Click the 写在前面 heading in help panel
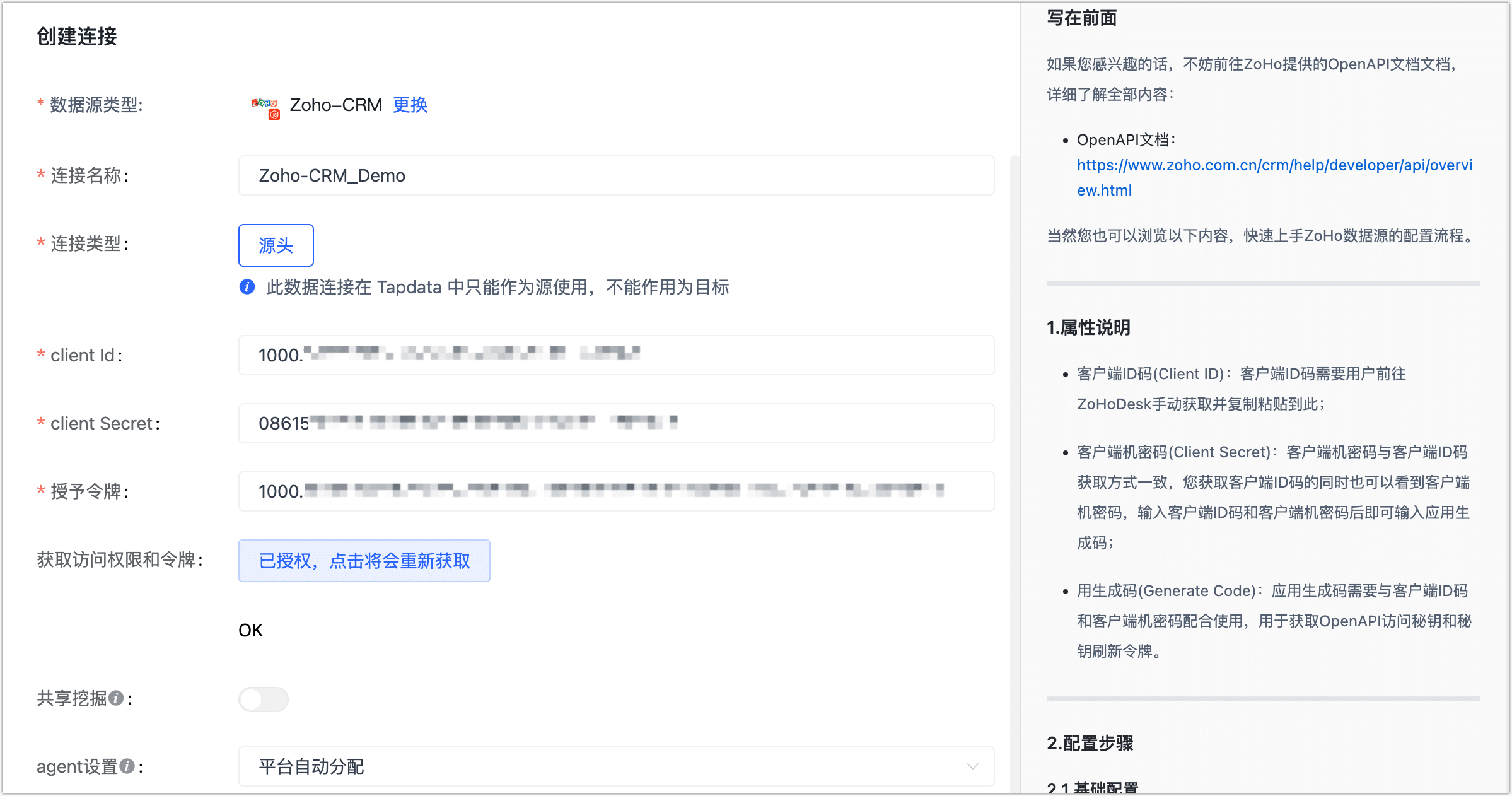This screenshot has height=796, width=1512. pyautogui.click(x=1081, y=18)
